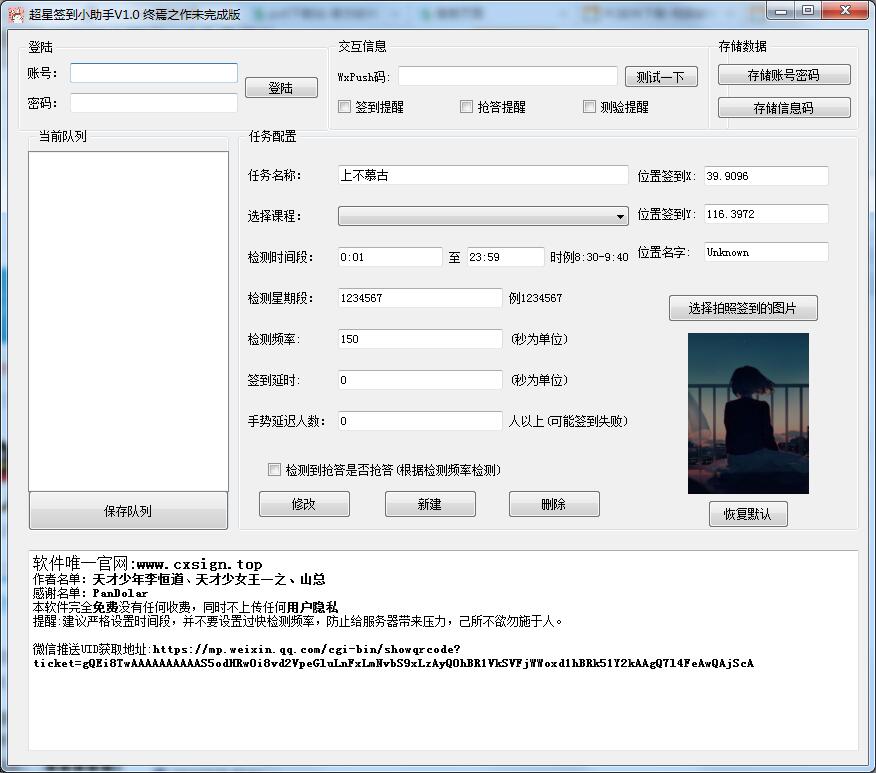Enable the 测验提醒 quiz reminder checkbox
This screenshot has width=876, height=773.
tap(589, 107)
